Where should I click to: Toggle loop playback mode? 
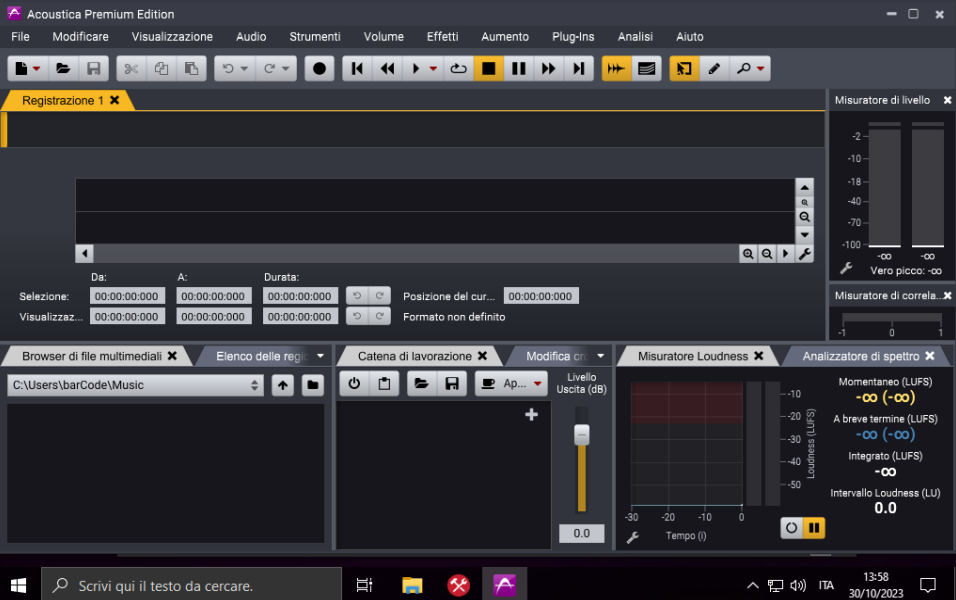click(x=458, y=69)
